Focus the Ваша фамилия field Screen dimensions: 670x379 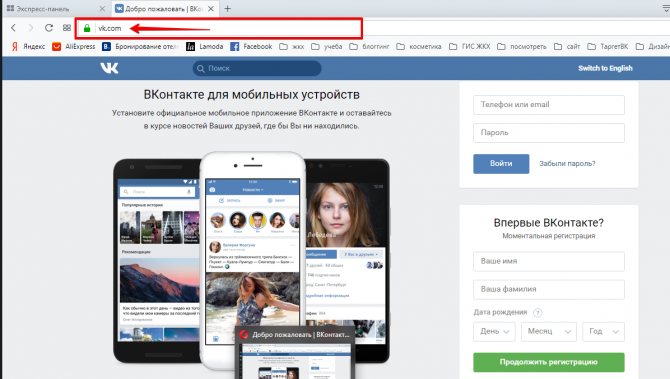pyautogui.click(x=549, y=289)
